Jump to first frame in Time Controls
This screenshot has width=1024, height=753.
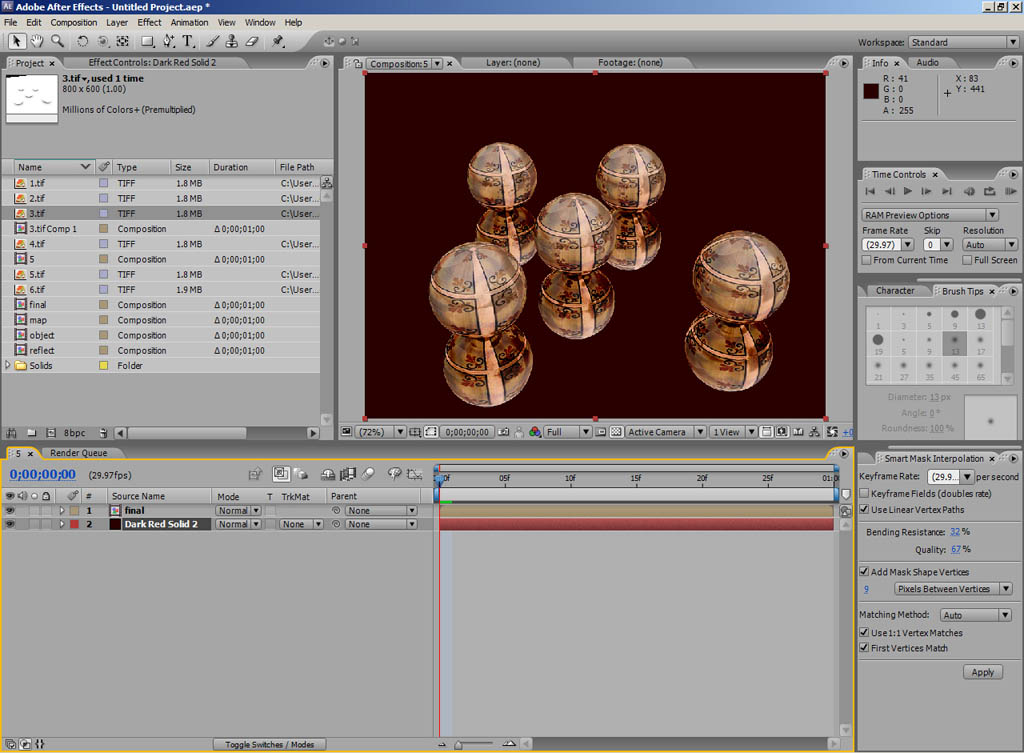point(870,191)
